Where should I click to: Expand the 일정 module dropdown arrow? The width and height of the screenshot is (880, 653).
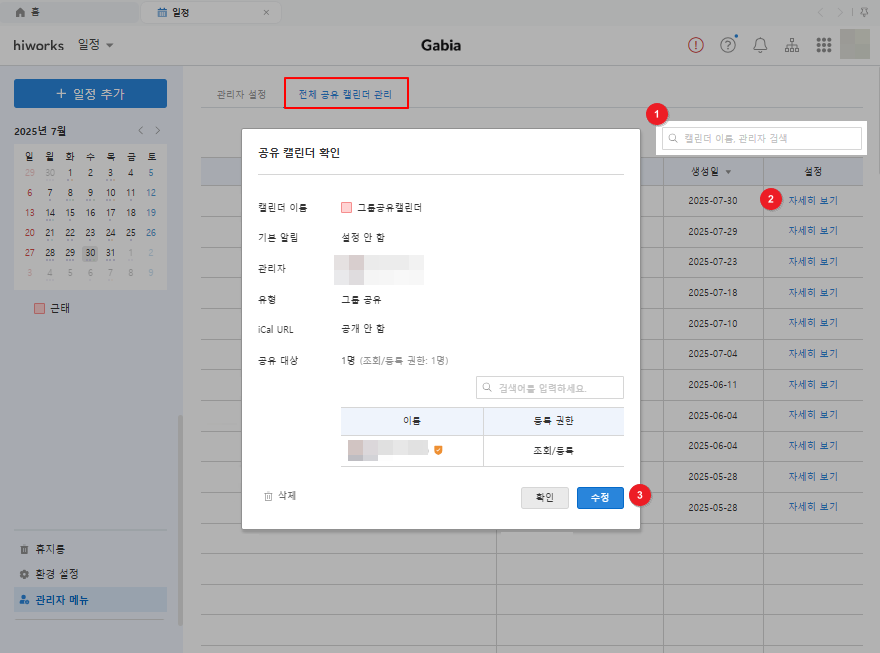click(110, 45)
